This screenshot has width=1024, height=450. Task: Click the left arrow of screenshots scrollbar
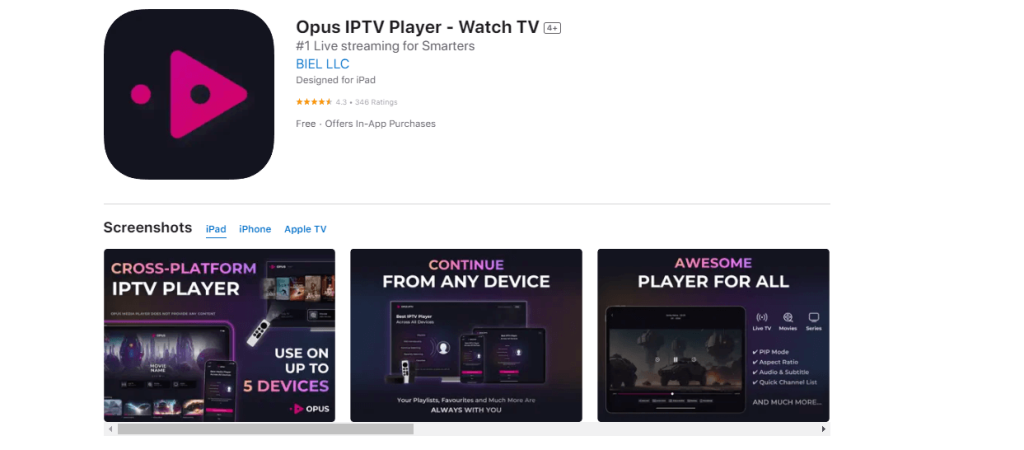coord(110,429)
